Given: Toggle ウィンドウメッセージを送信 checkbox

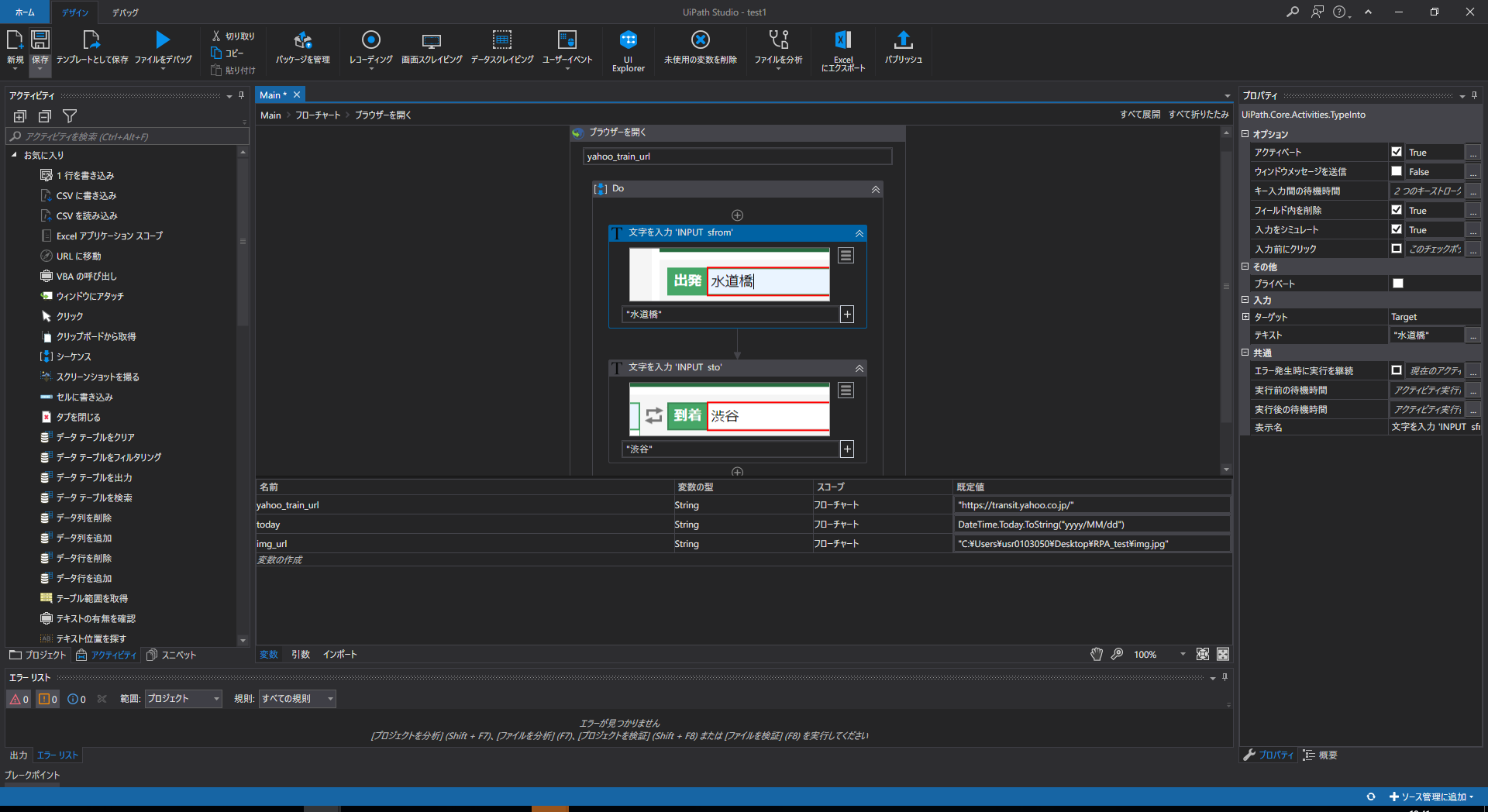Looking at the screenshot, I should (1397, 171).
